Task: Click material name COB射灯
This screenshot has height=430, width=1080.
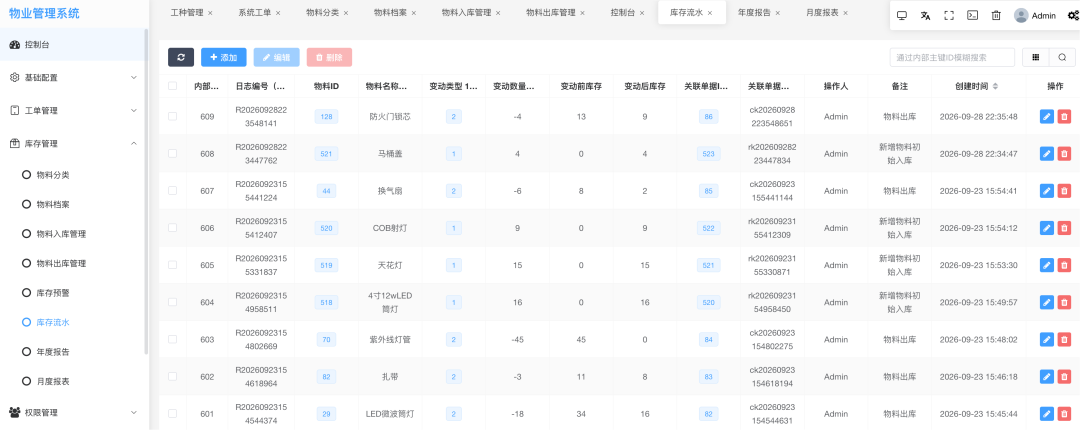Action: 390,228
